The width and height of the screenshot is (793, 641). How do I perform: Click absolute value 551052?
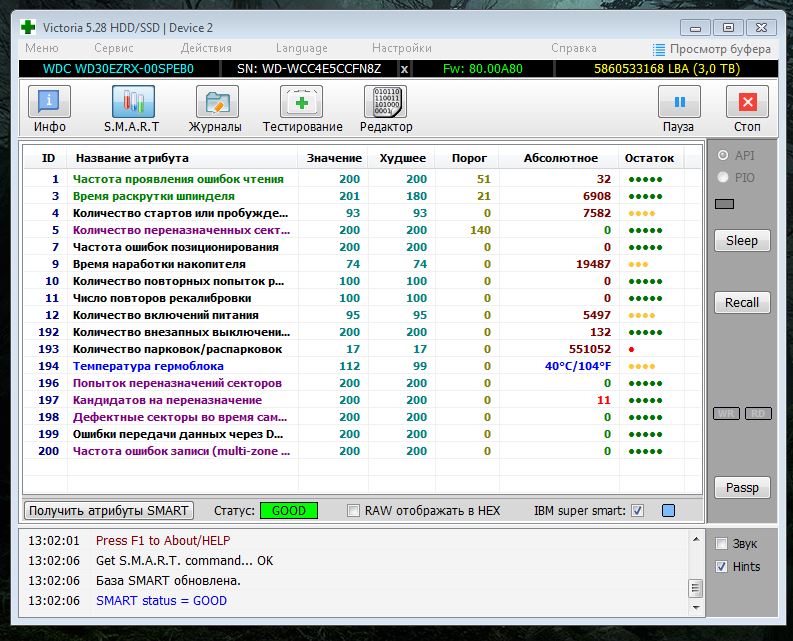(x=590, y=349)
